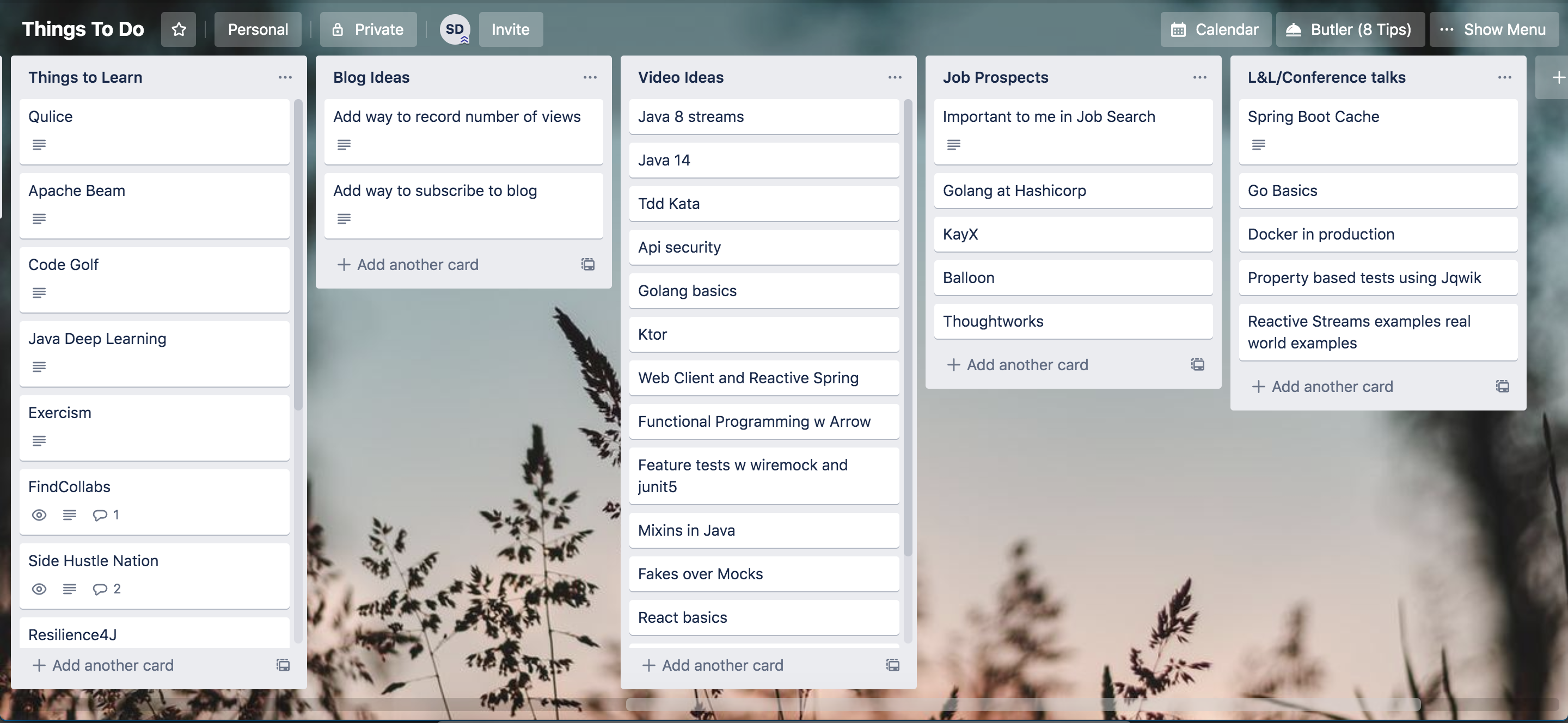Open the KayX card

pyautogui.click(x=1073, y=234)
